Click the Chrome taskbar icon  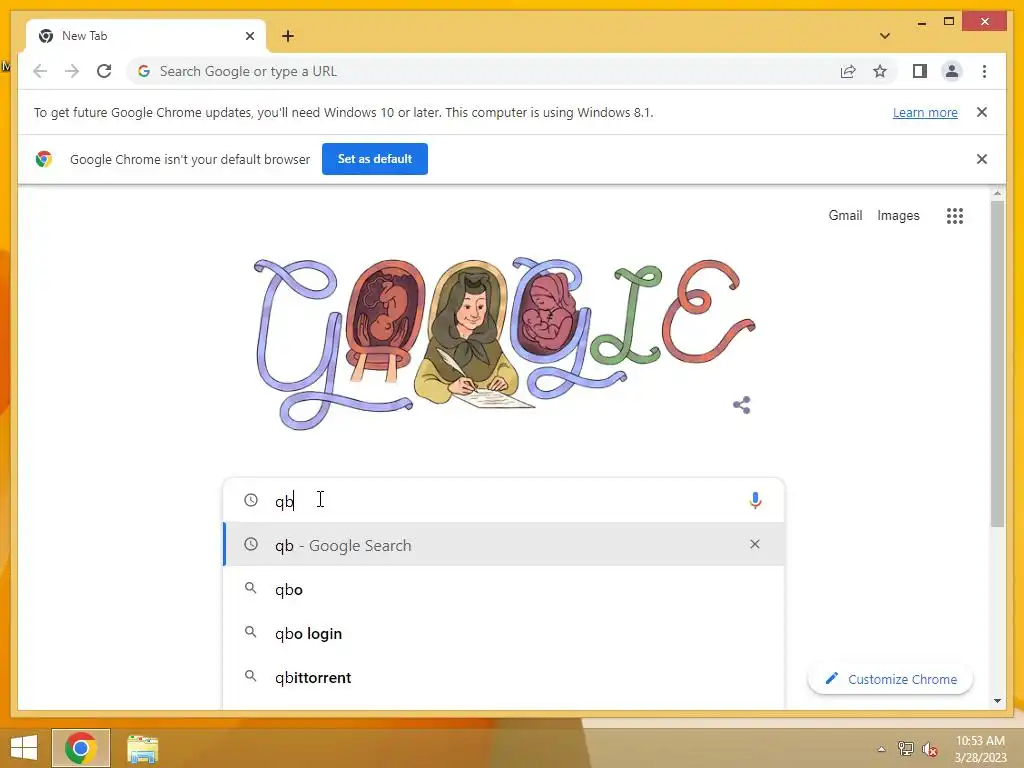coord(81,748)
